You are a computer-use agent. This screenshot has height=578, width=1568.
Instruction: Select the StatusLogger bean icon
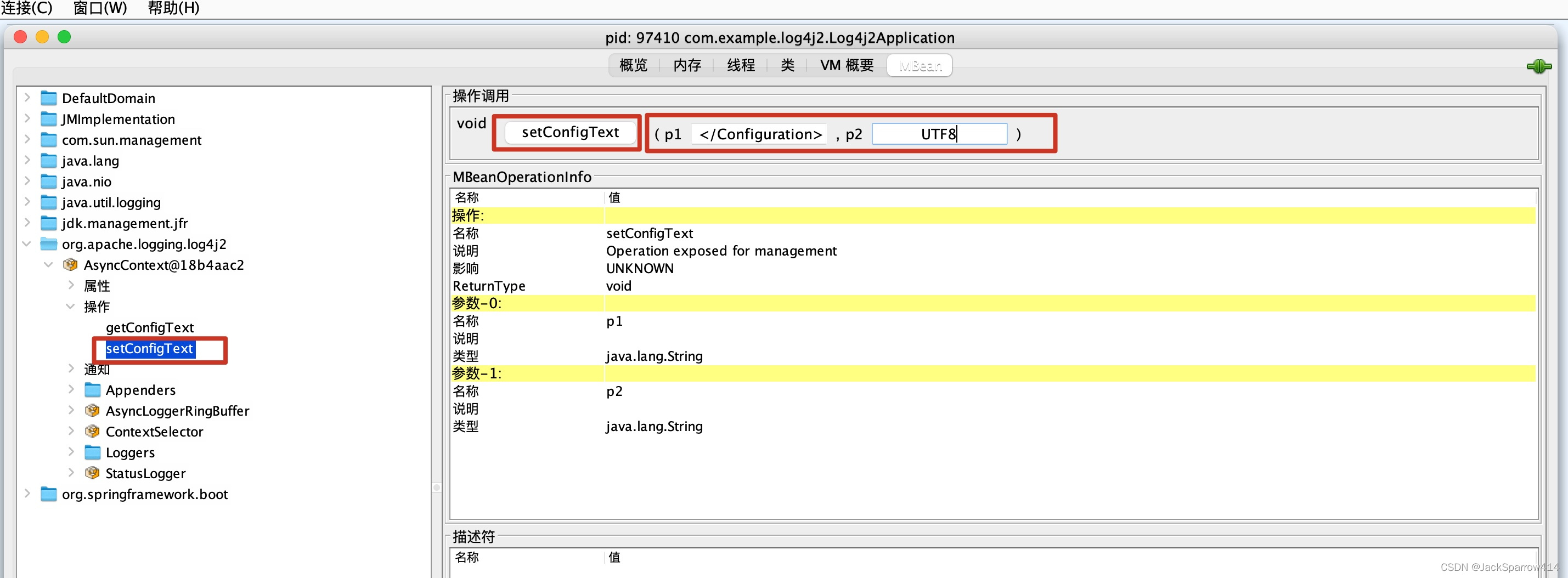point(92,473)
